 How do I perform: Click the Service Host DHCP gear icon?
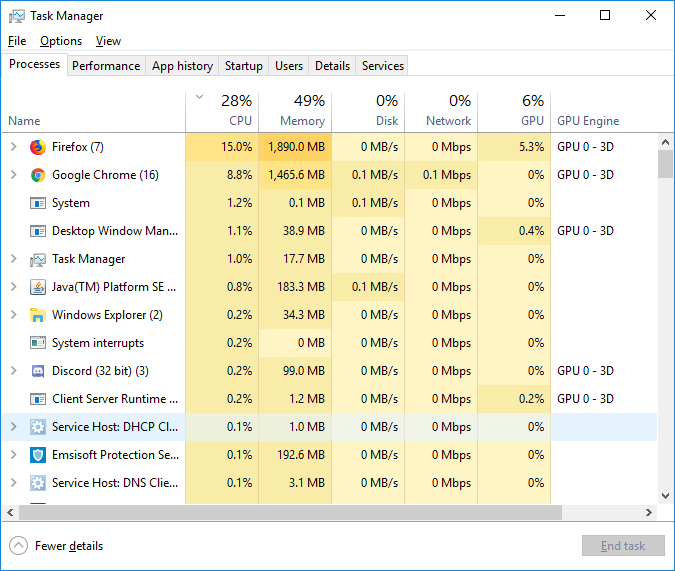click(38, 427)
